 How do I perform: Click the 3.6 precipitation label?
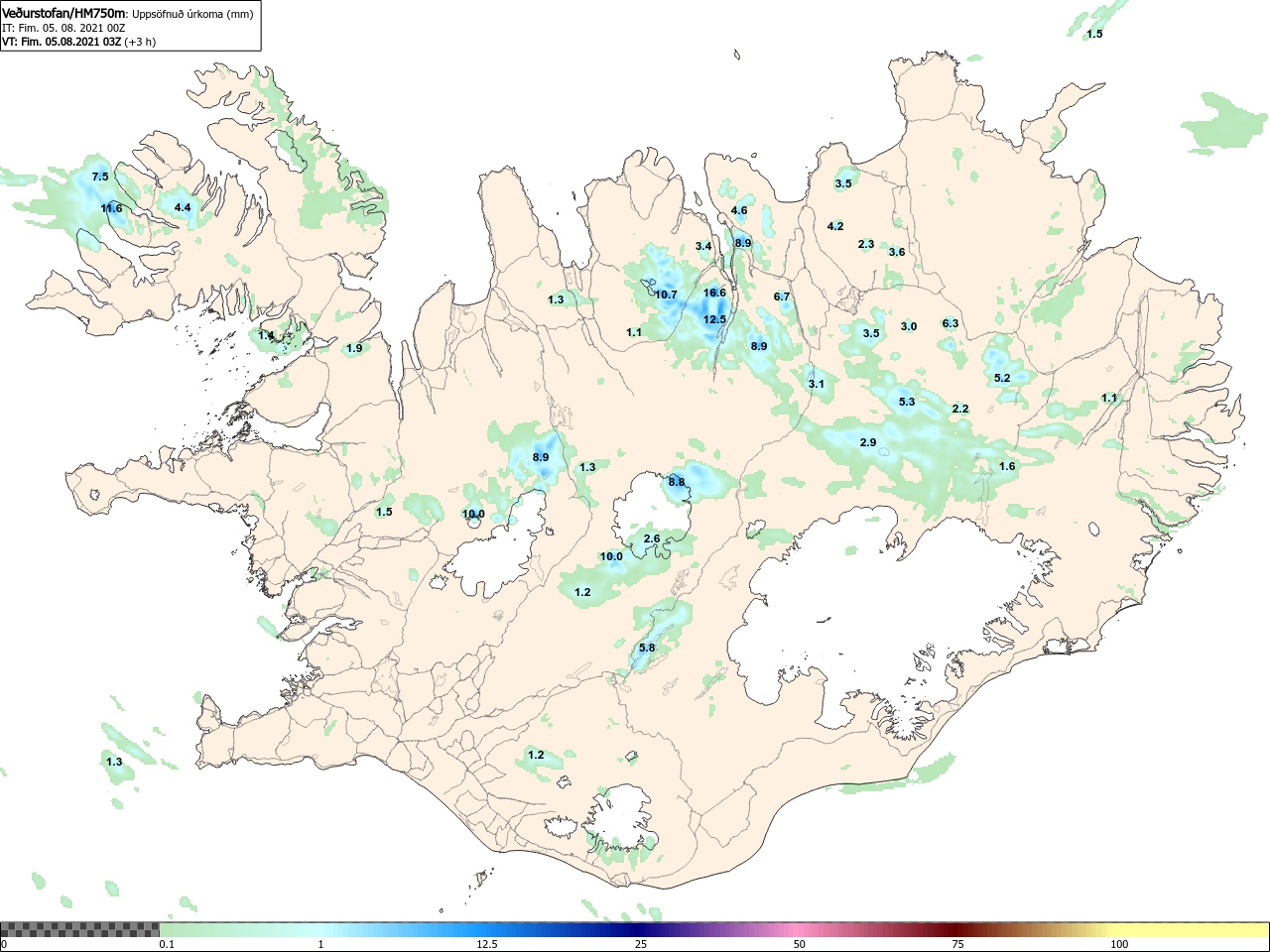[897, 252]
